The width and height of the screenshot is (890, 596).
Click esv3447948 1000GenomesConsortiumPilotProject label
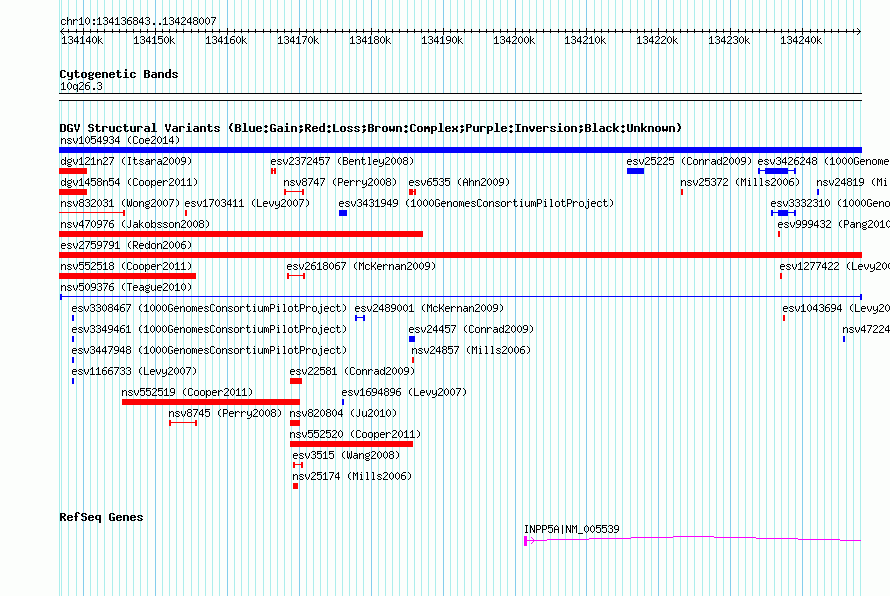[x=209, y=350]
